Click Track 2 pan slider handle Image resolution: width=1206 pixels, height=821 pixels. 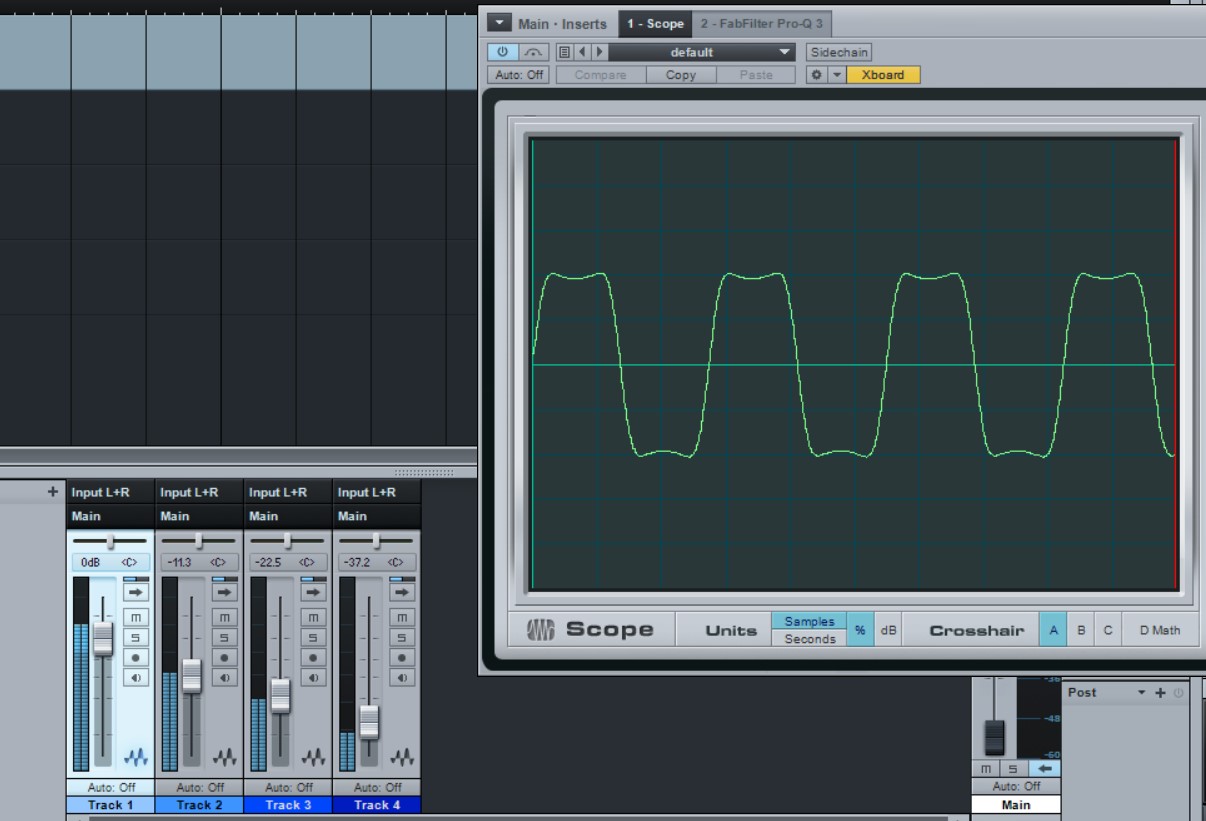199,540
